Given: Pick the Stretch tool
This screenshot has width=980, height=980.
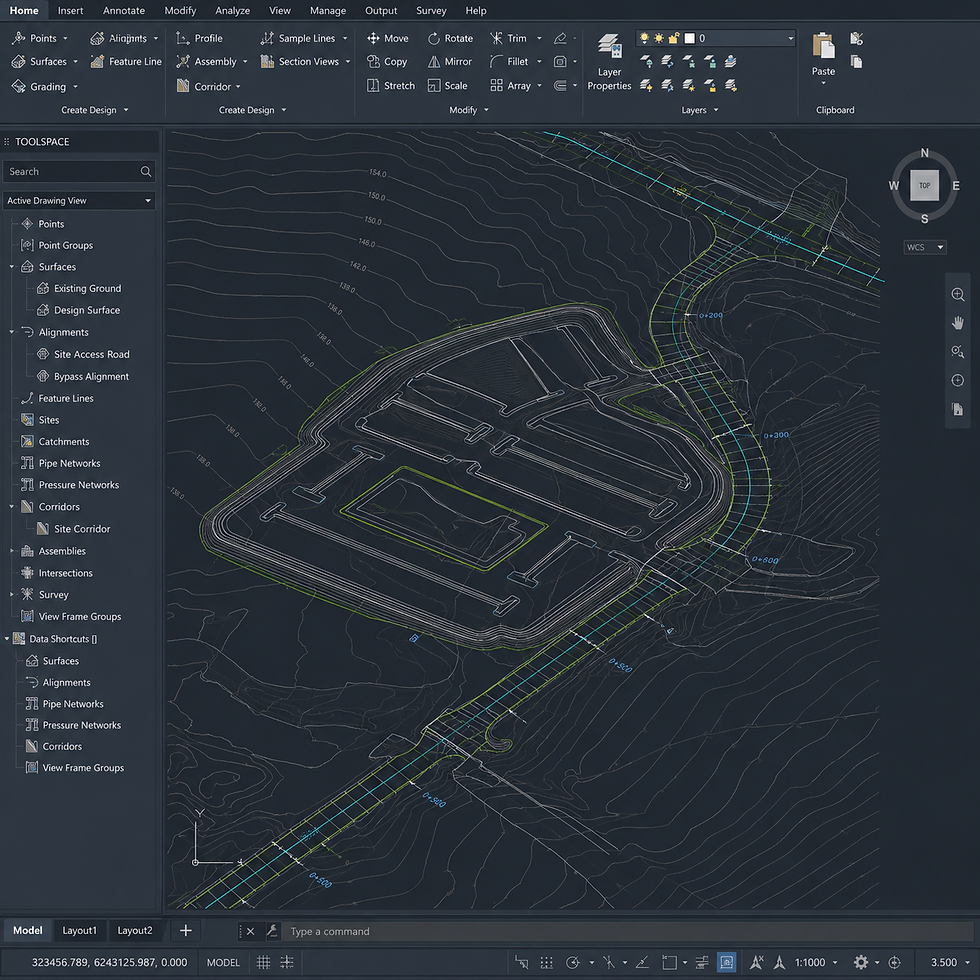Looking at the screenshot, I should 391,86.
